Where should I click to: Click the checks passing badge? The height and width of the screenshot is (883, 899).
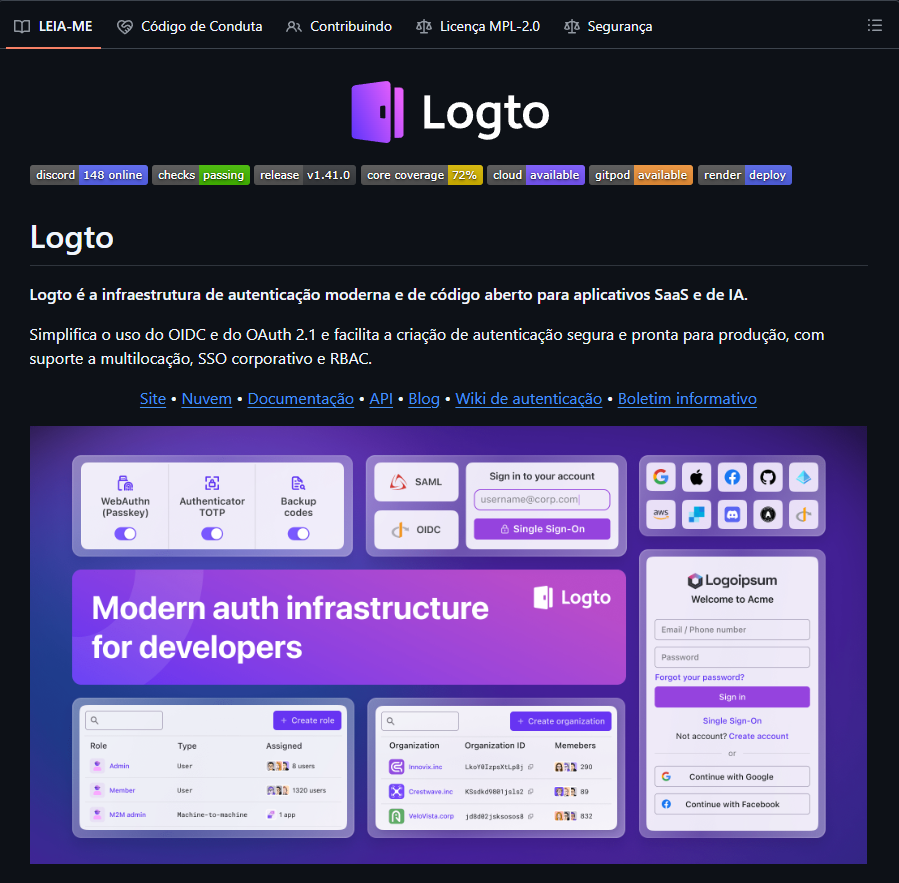[201, 175]
